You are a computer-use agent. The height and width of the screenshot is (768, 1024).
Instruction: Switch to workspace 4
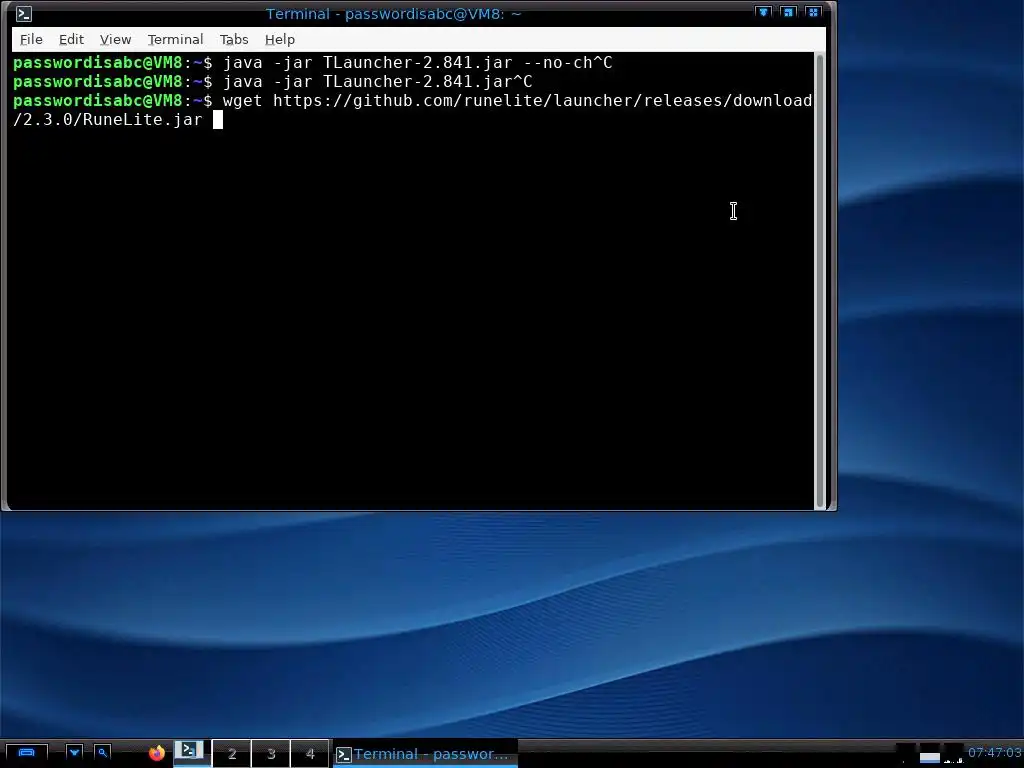(x=310, y=754)
